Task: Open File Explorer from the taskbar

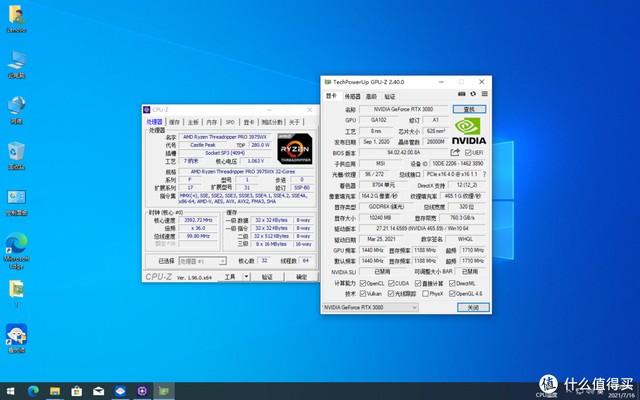Action: tap(55, 391)
